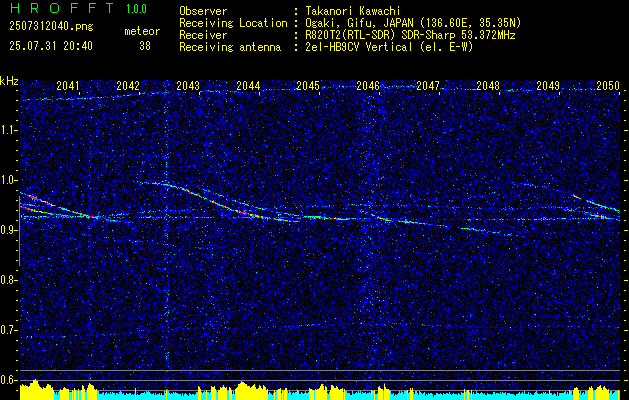This screenshot has height=400, width=629.
Task: Click the 1.0 frequency axis label
Action: [8, 180]
